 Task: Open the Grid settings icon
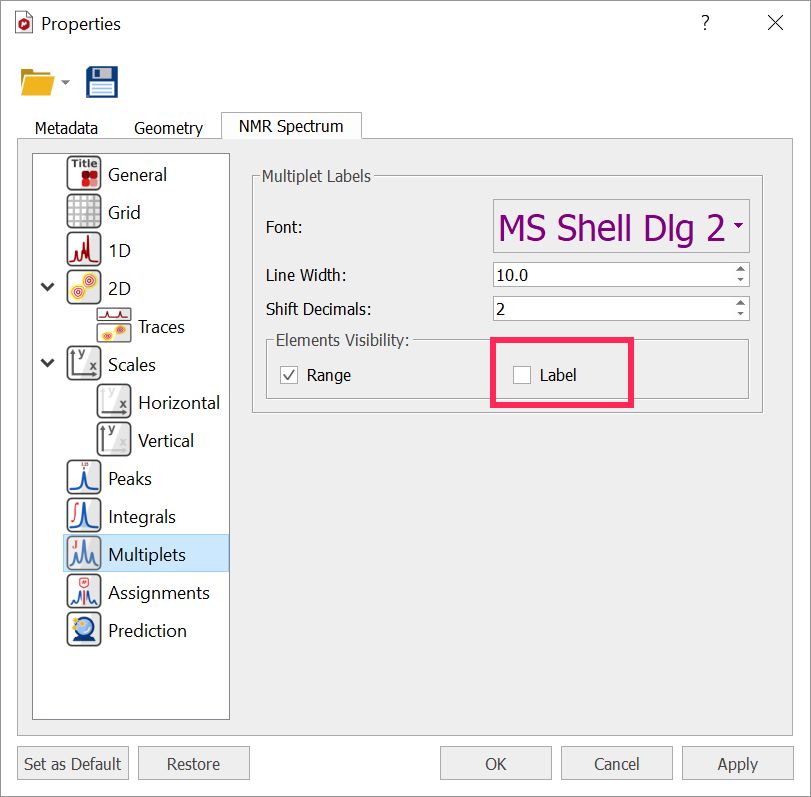(84, 212)
